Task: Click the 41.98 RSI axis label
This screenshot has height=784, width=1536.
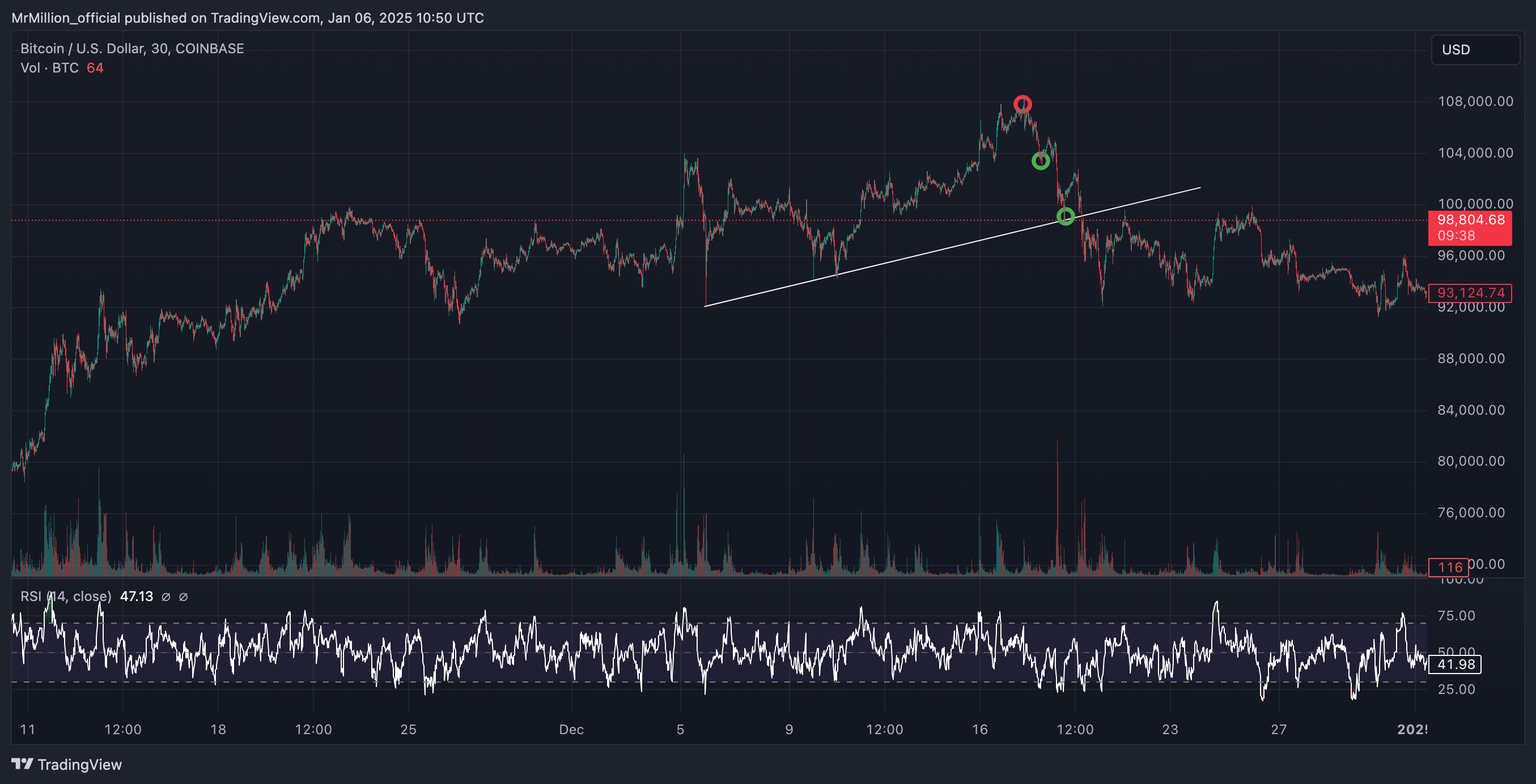Action: coord(1455,664)
